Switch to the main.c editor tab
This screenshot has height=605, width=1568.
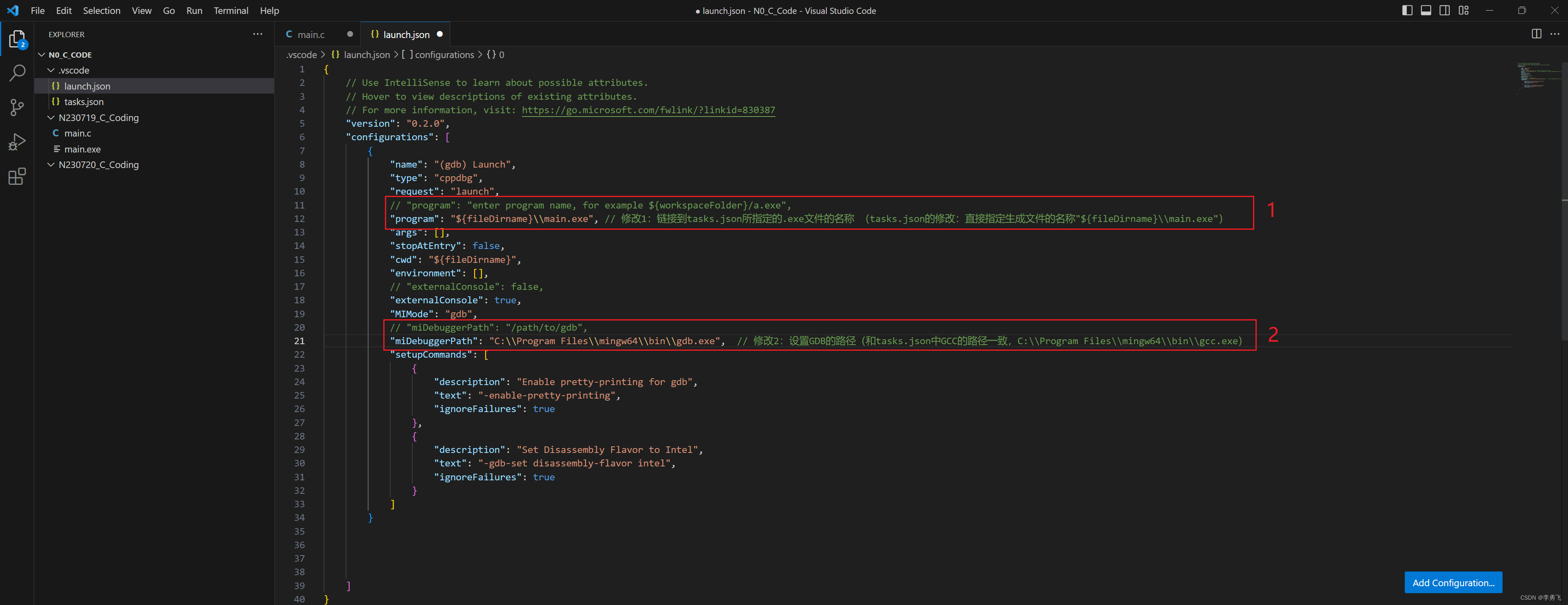pos(310,35)
